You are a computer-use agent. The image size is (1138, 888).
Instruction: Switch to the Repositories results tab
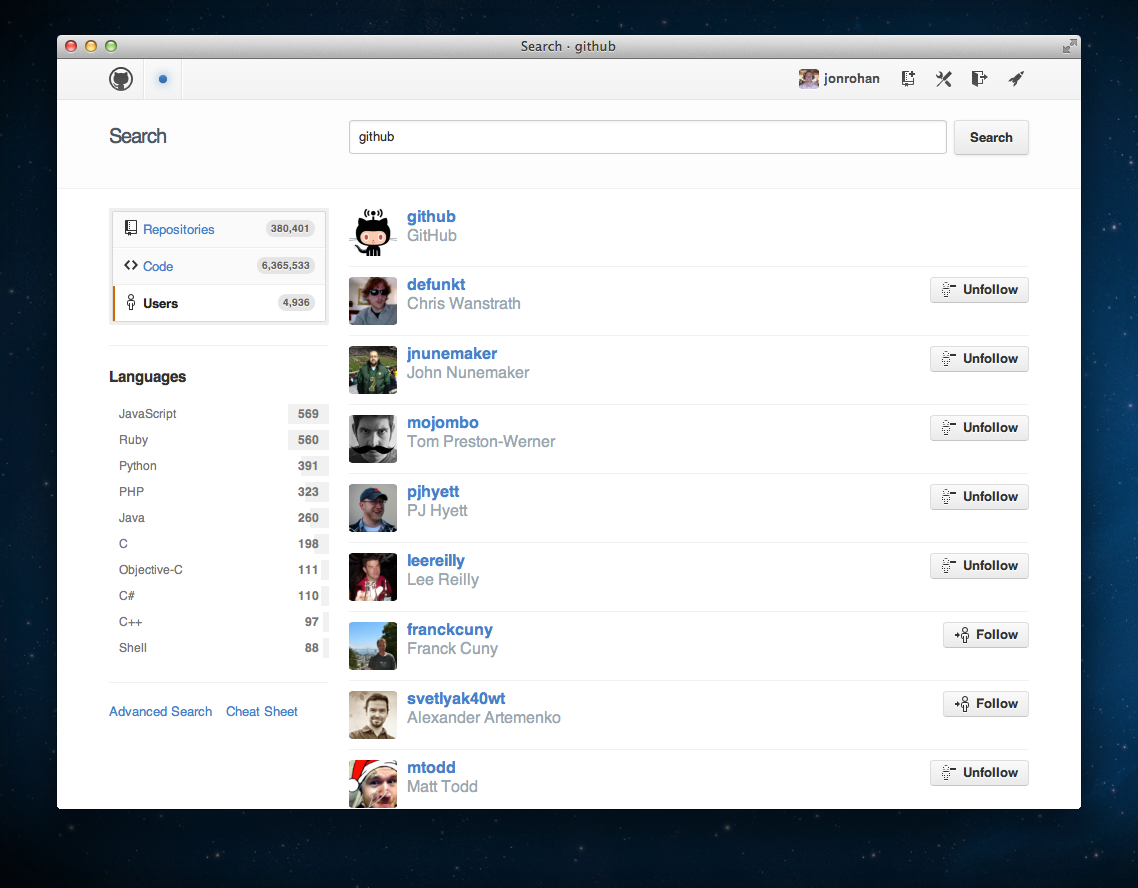point(178,229)
